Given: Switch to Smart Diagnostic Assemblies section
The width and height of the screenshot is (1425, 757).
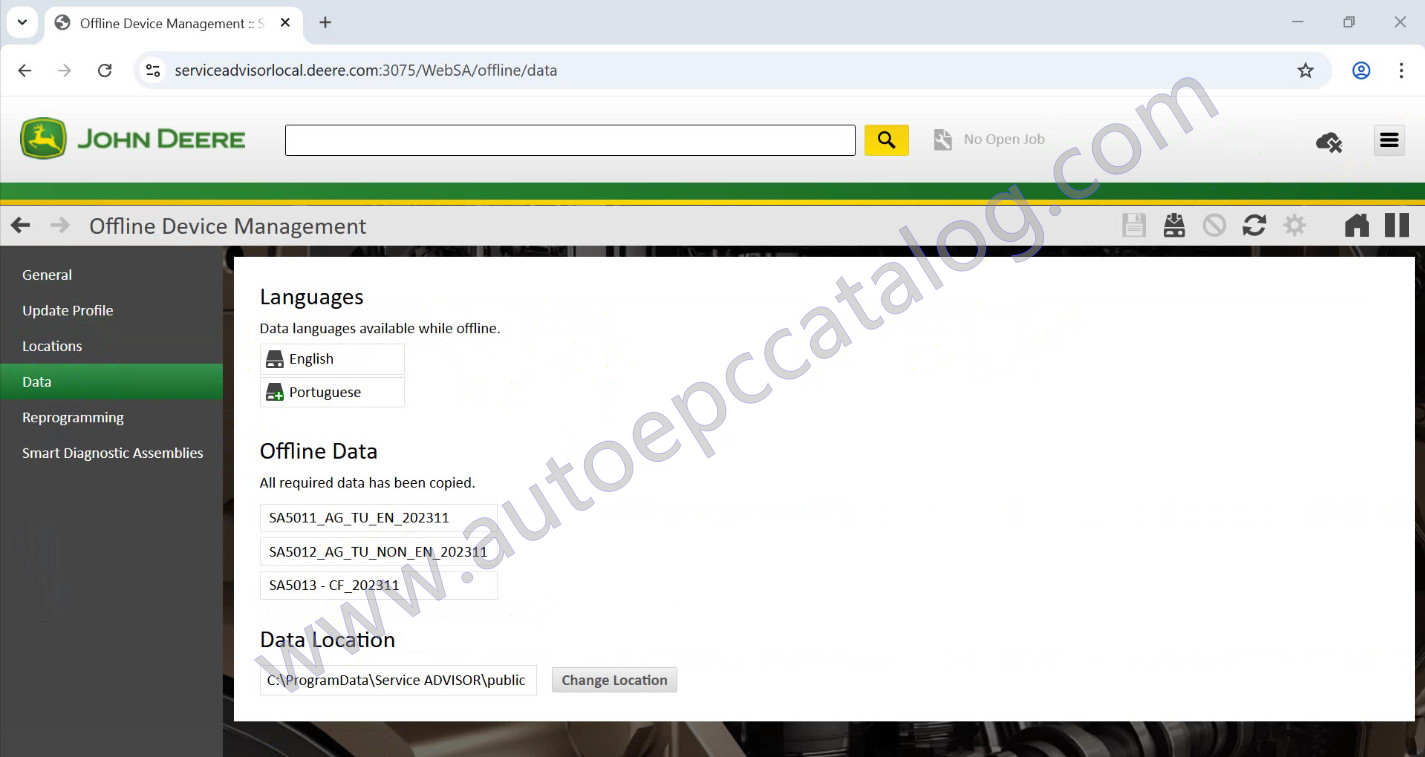Looking at the screenshot, I should click(x=112, y=452).
